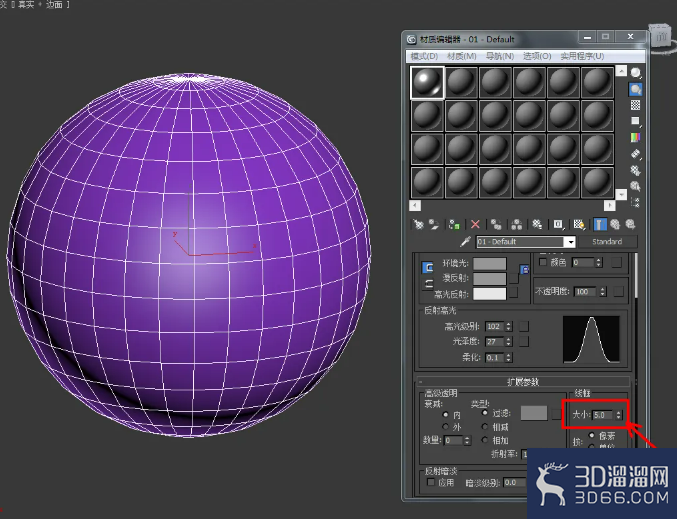Open the 导航(N) menu
677x519 pixels.
click(500, 56)
